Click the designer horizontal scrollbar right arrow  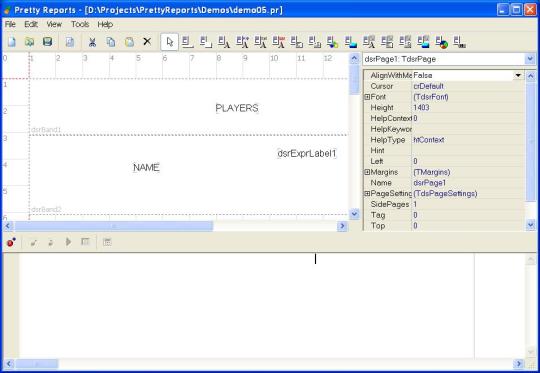342,226
